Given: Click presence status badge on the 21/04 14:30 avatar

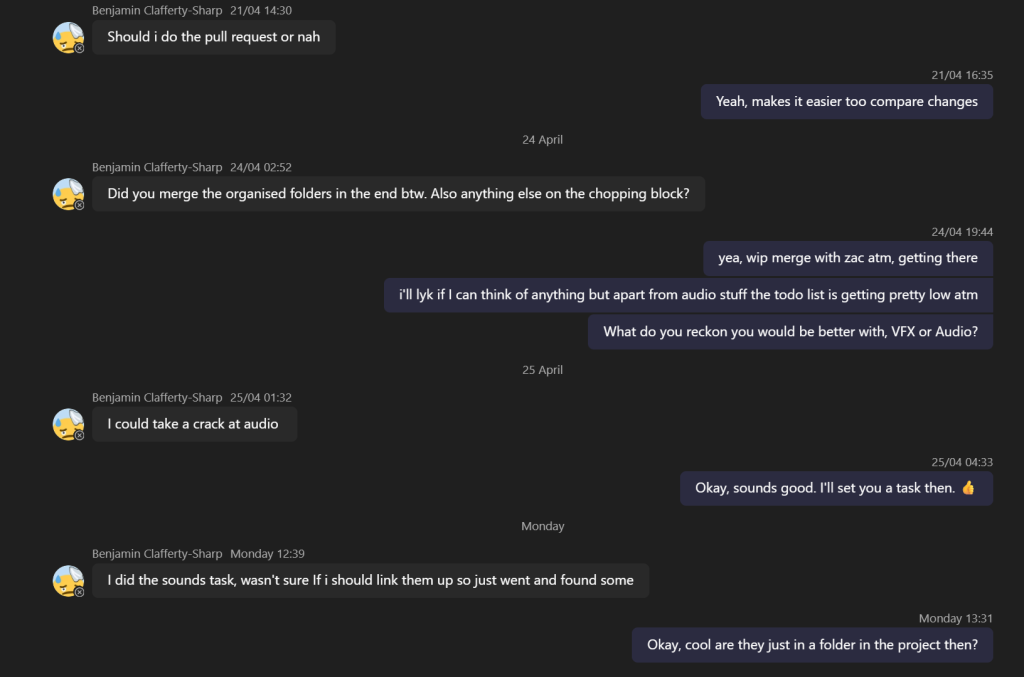Looking at the screenshot, I should (79, 48).
